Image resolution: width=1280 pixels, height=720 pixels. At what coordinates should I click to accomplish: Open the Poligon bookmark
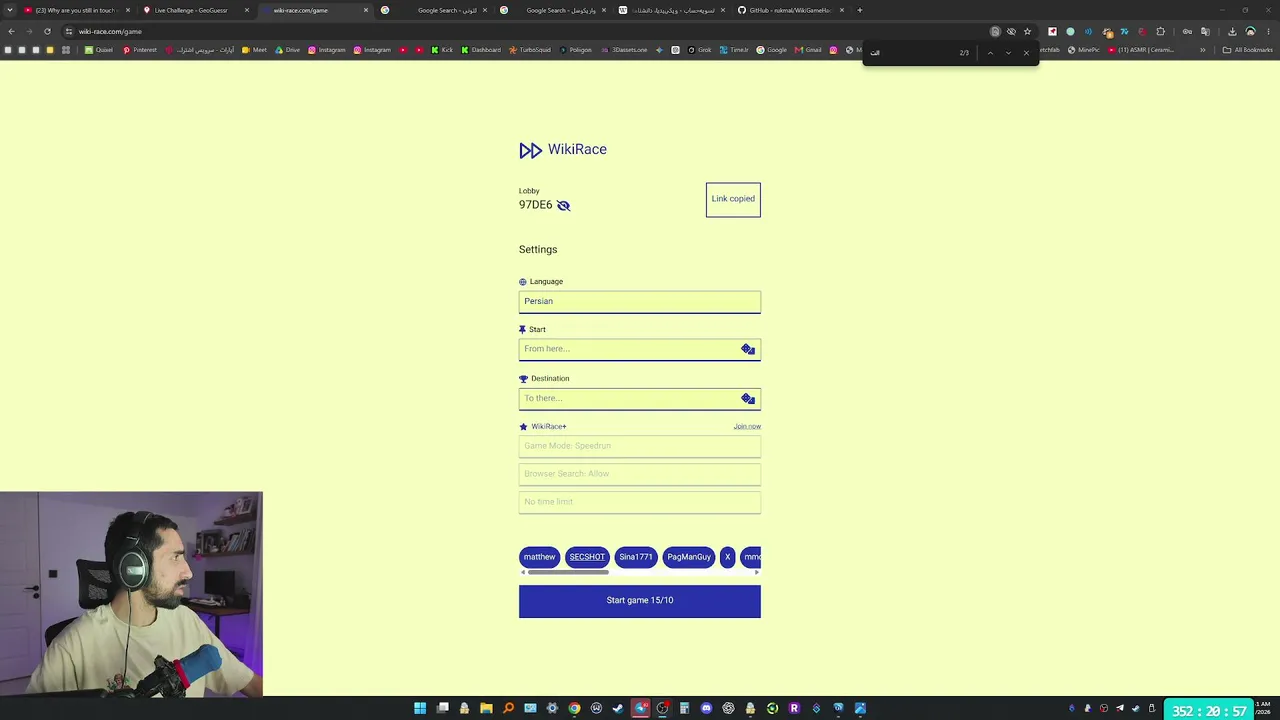point(576,50)
